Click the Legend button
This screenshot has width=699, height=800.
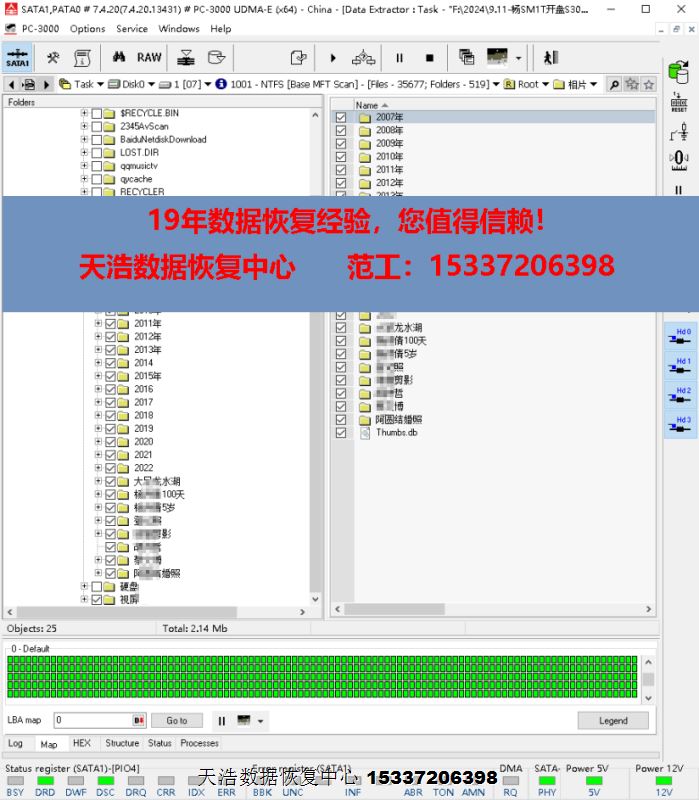point(612,720)
